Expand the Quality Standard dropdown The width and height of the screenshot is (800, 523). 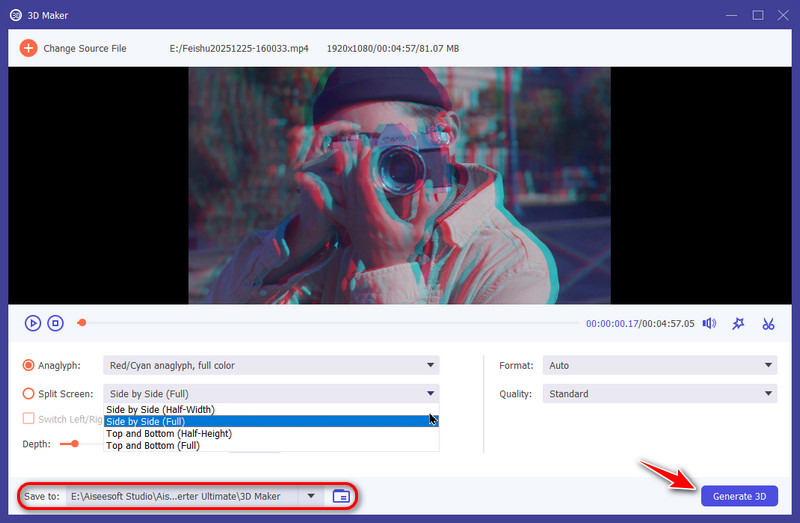(659, 394)
